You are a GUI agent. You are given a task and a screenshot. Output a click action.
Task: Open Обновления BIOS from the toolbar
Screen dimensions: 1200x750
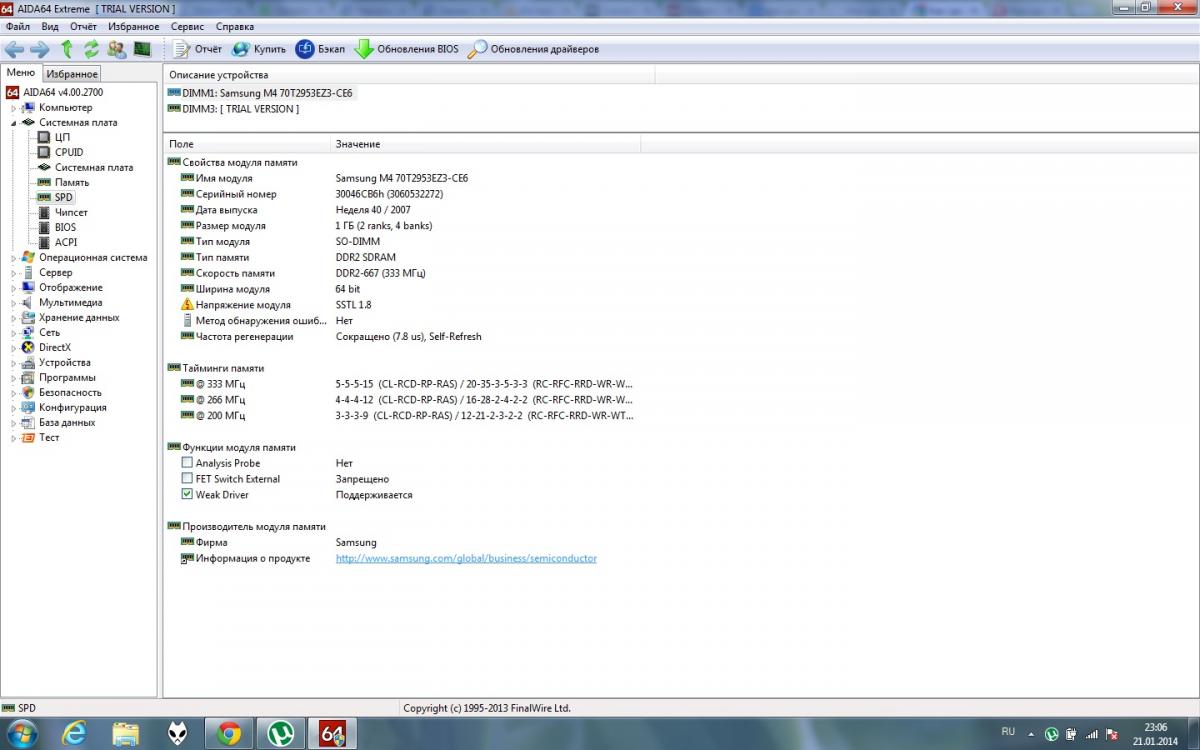point(407,49)
